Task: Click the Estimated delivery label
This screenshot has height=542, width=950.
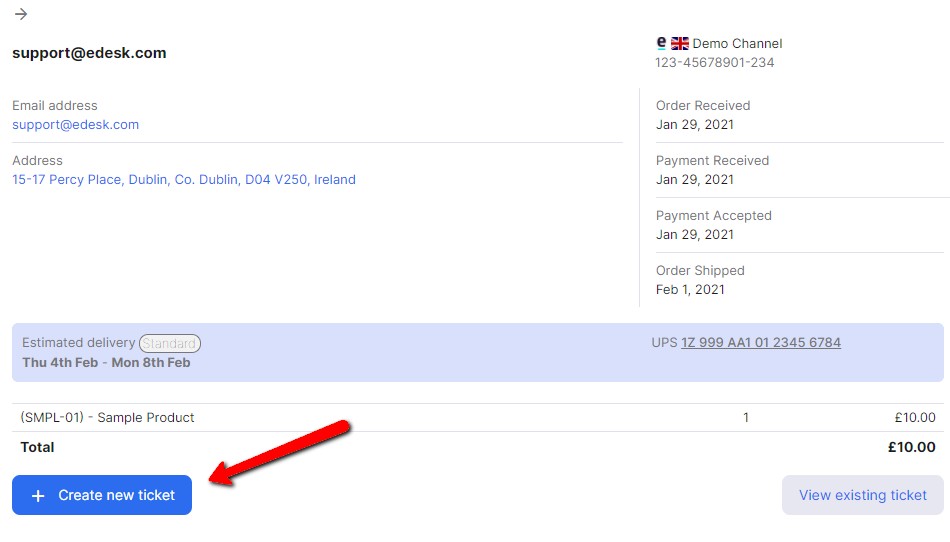Action: point(79,342)
